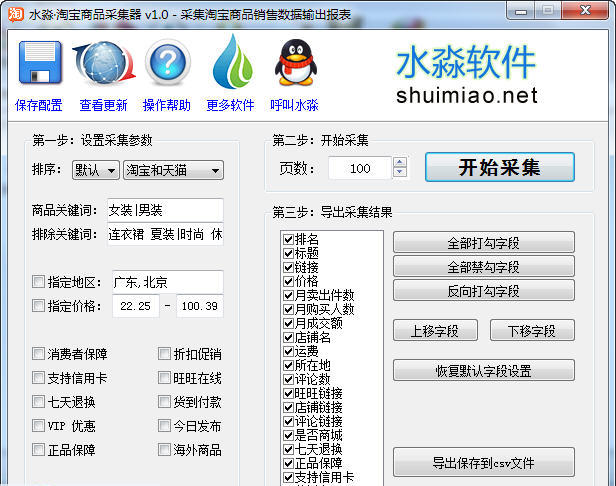Click the region field containing 广东,北京

pyautogui.click(x=168, y=282)
